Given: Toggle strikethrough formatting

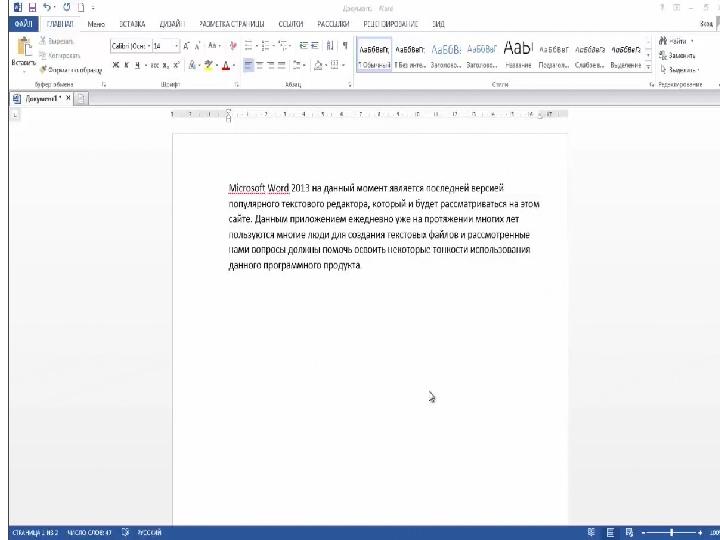Looking at the screenshot, I should pyautogui.click(x=155, y=66).
